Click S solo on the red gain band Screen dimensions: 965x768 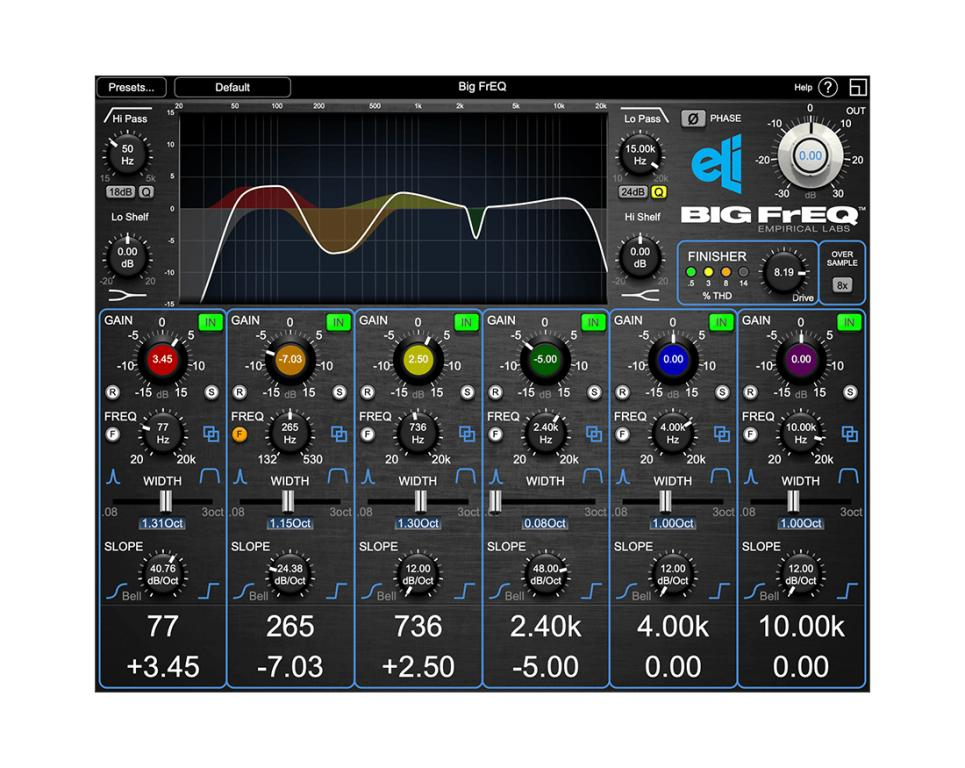coord(212,392)
